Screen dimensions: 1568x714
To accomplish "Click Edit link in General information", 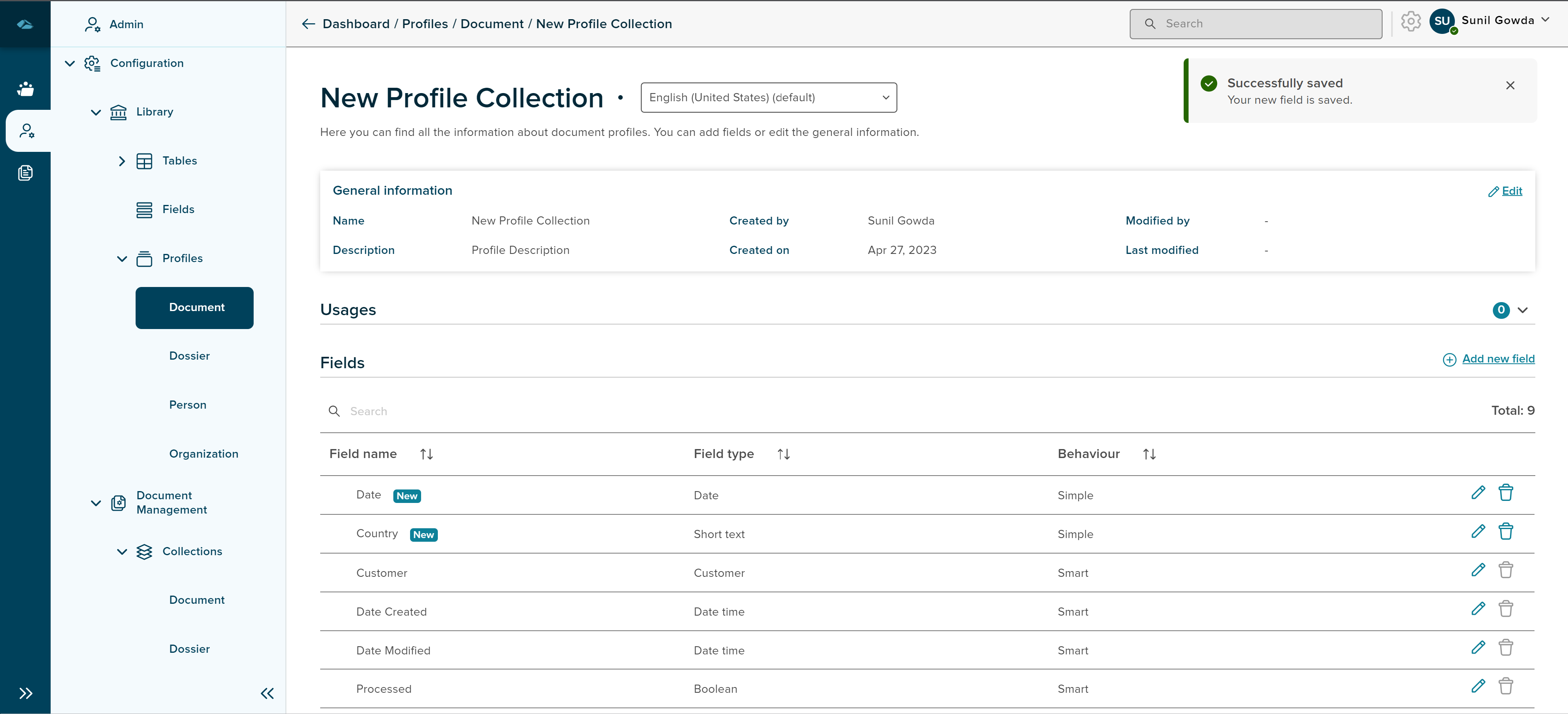I will coord(1511,191).
